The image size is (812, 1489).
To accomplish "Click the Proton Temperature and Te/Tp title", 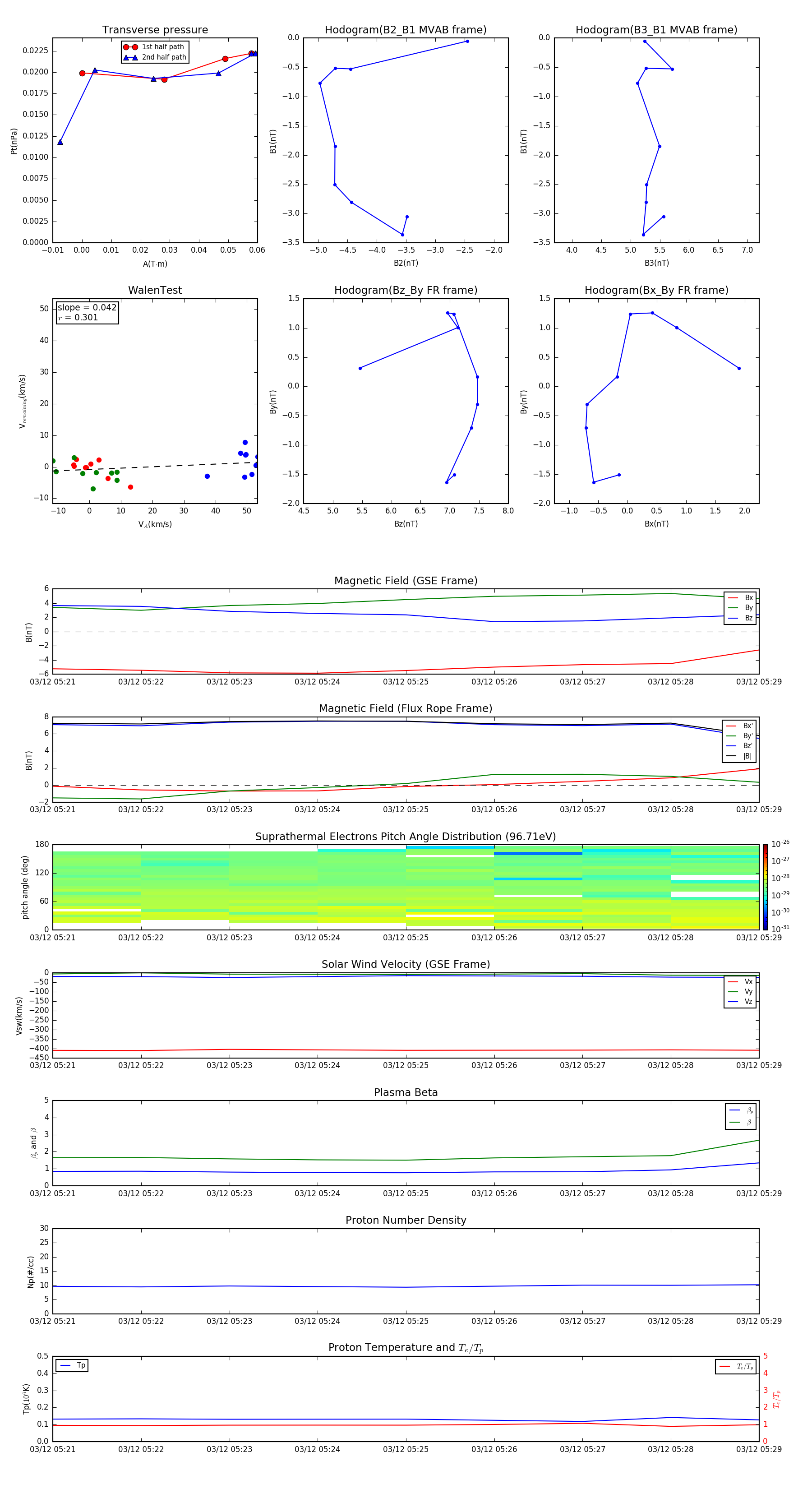I will 406,1349.
